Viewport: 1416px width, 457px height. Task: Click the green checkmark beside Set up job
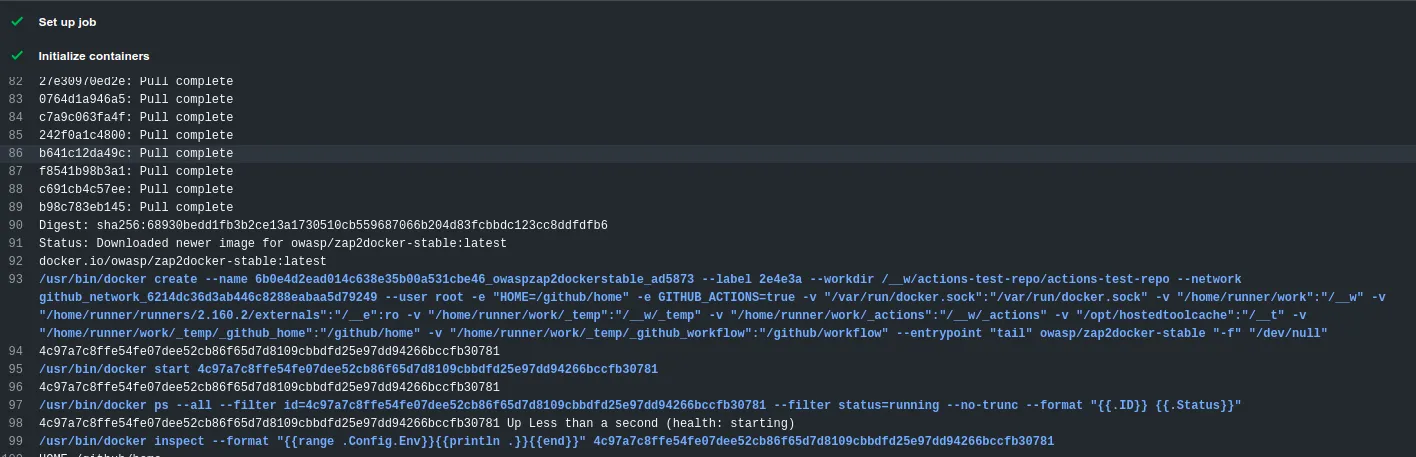(17, 21)
